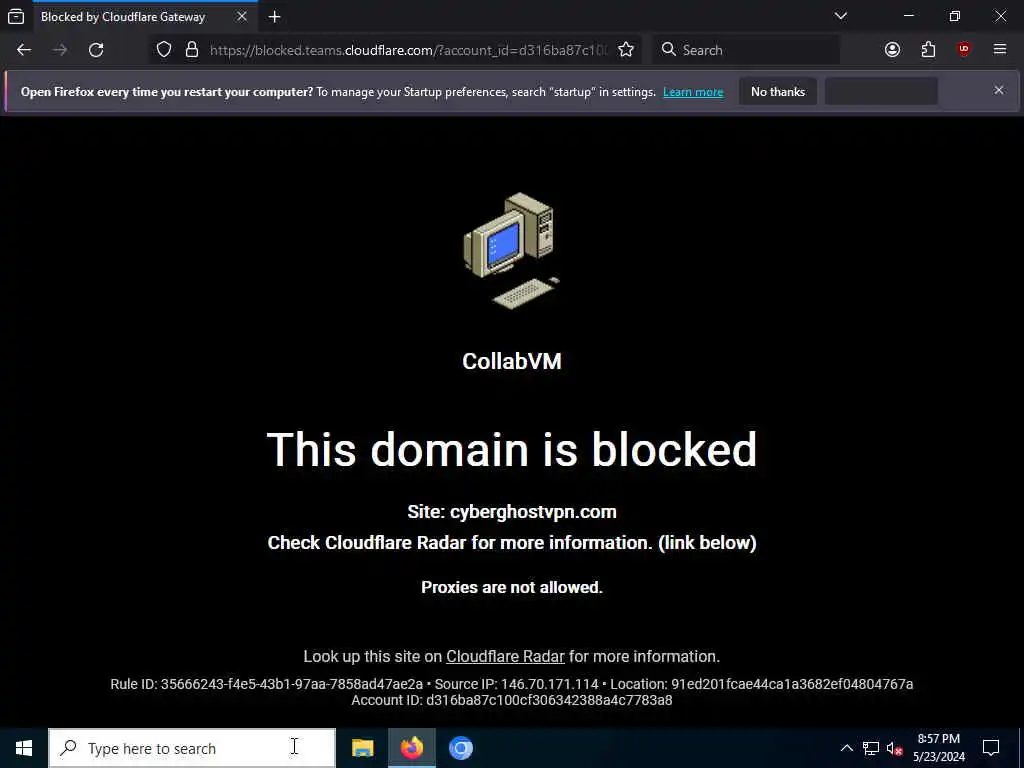Screen dimensions: 1024x768
Task: Open File Explorer from the taskbar
Action: pyautogui.click(x=362, y=748)
